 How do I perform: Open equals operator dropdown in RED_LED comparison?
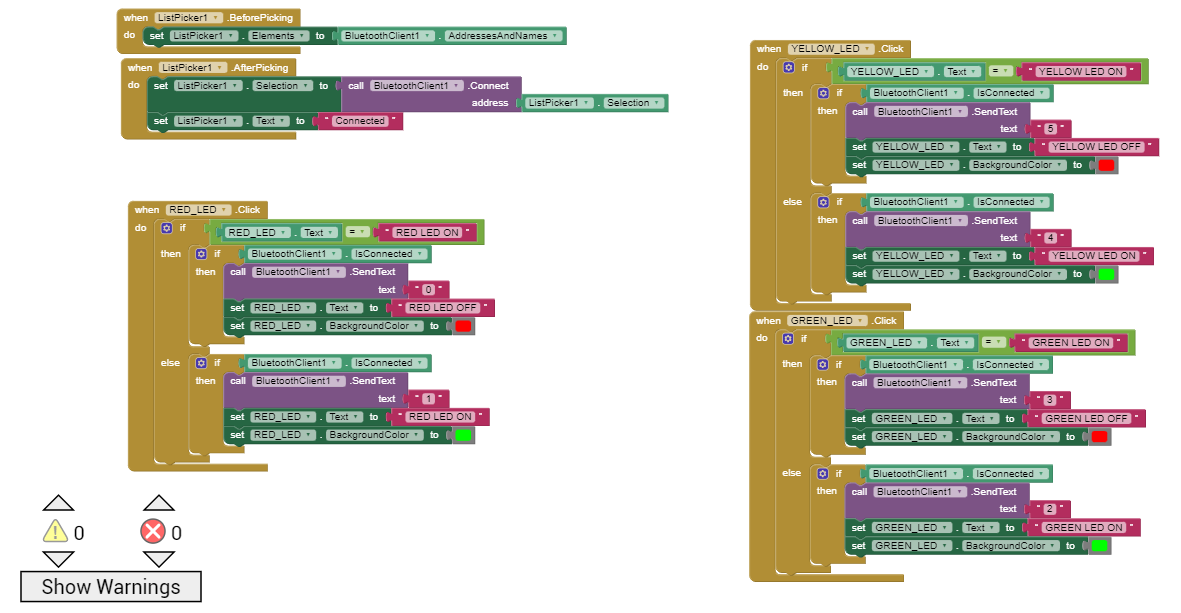[x=357, y=233]
